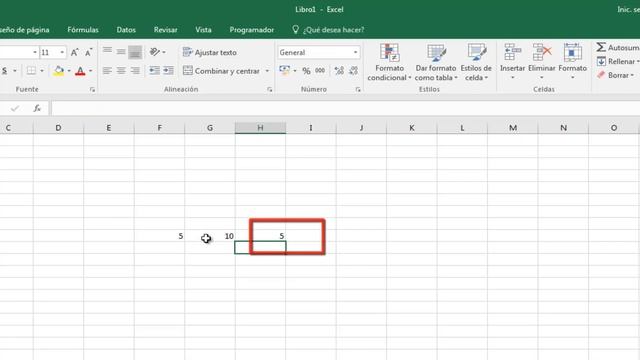Click the Formato cells icon
640x360 pixels.
click(572, 52)
